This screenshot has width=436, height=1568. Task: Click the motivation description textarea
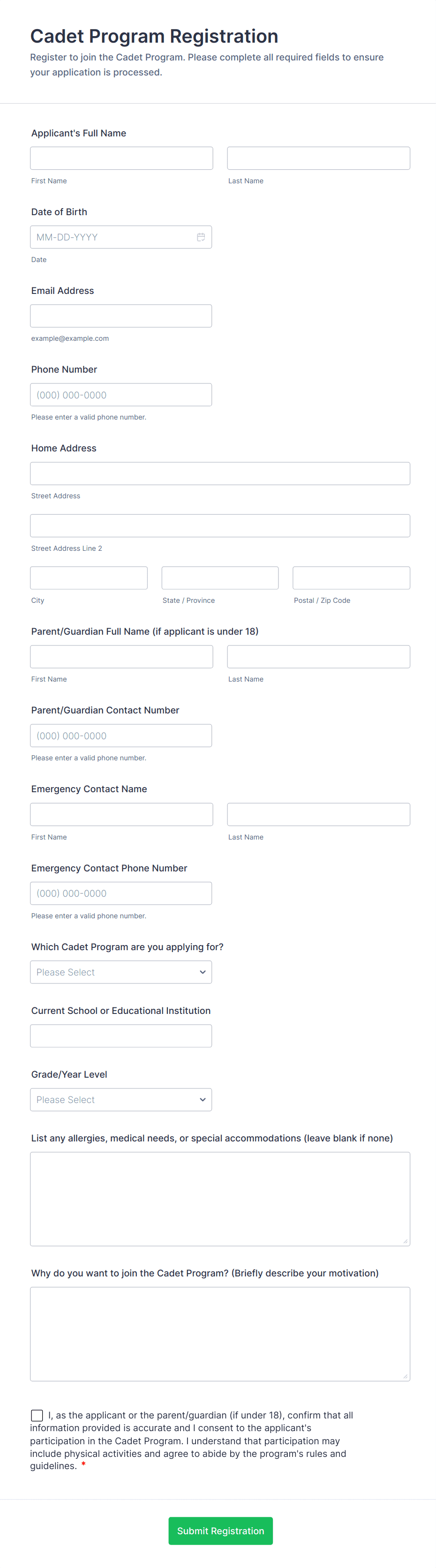tap(220, 1334)
